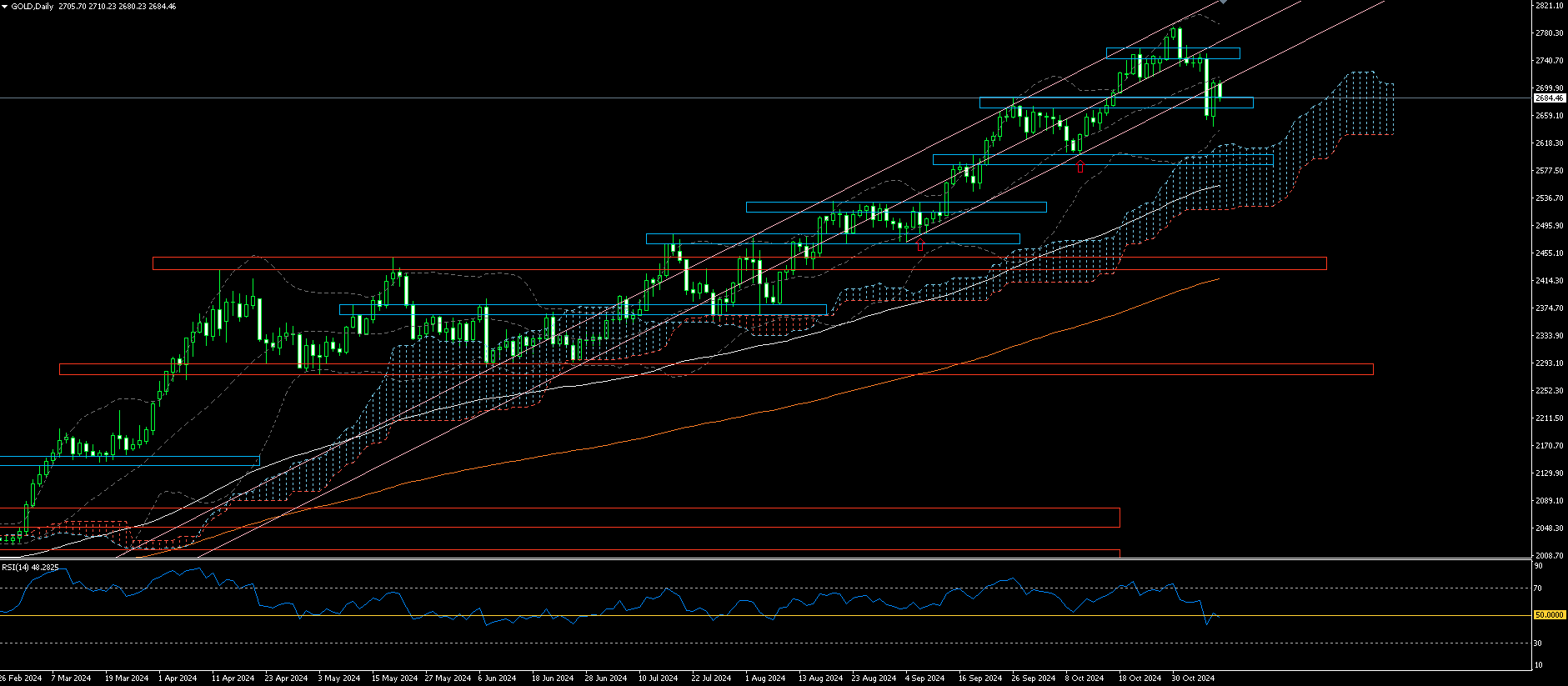
Task: Click the 3 May 2024 date label
Action: (338, 678)
